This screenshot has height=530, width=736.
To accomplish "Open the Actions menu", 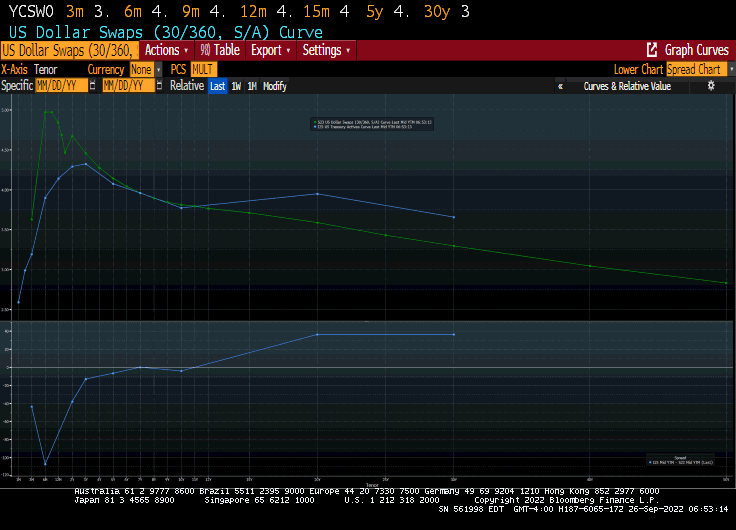I will pyautogui.click(x=165, y=50).
